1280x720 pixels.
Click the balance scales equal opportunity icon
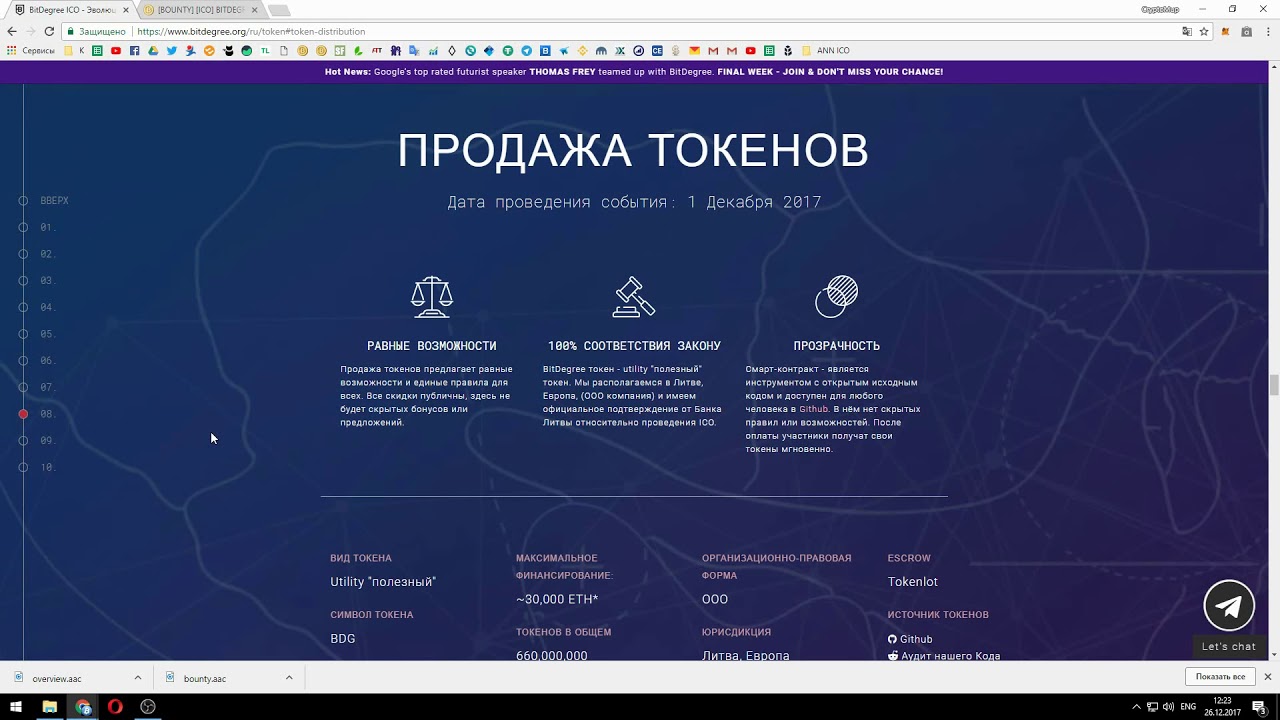pyautogui.click(x=432, y=297)
